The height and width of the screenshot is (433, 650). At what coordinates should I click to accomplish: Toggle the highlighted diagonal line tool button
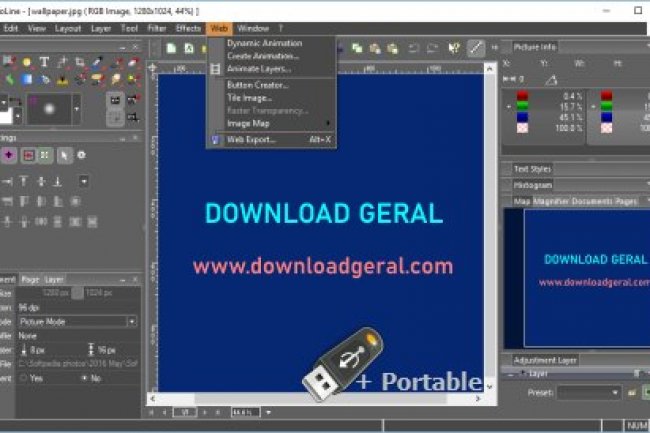[475, 48]
